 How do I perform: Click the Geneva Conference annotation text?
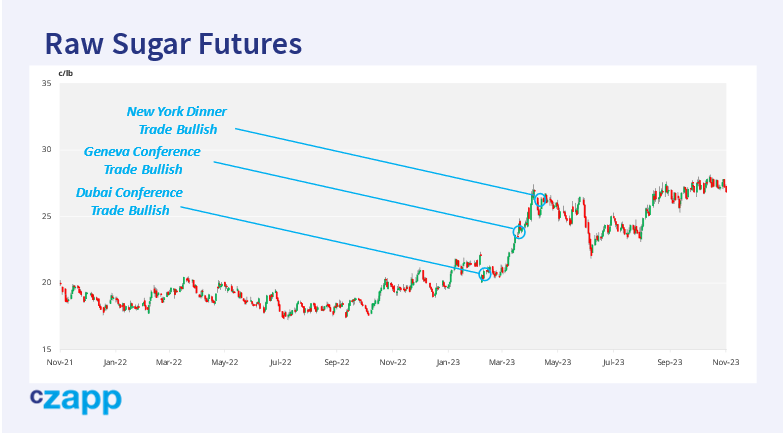pos(142,161)
